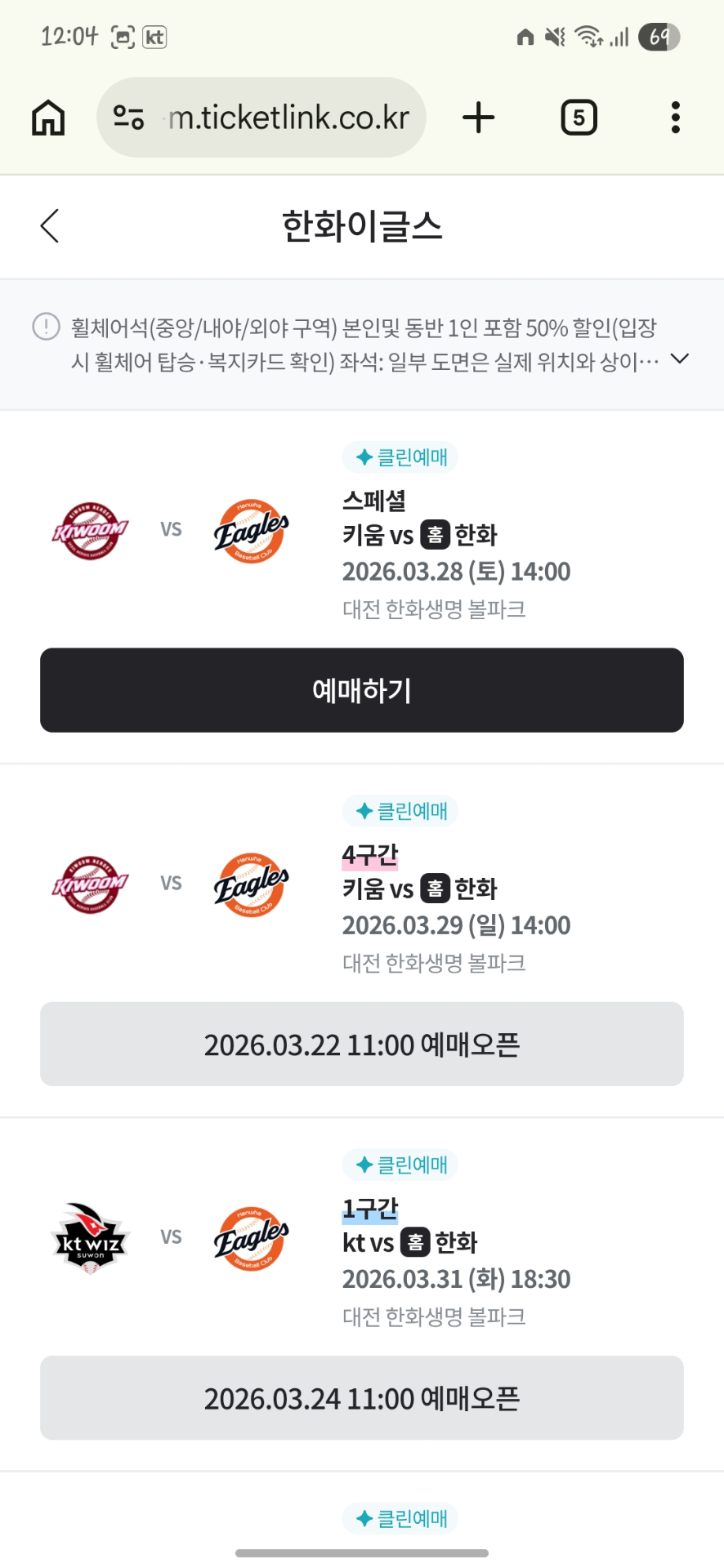Tap the 클린예매 badge on the first match
Image resolution: width=724 pixels, height=1568 pixels.
click(x=400, y=457)
